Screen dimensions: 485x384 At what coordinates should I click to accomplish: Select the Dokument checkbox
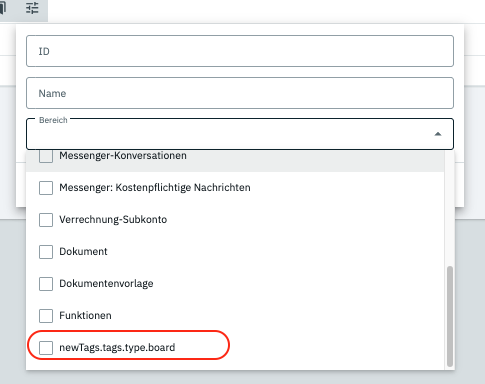click(x=46, y=252)
